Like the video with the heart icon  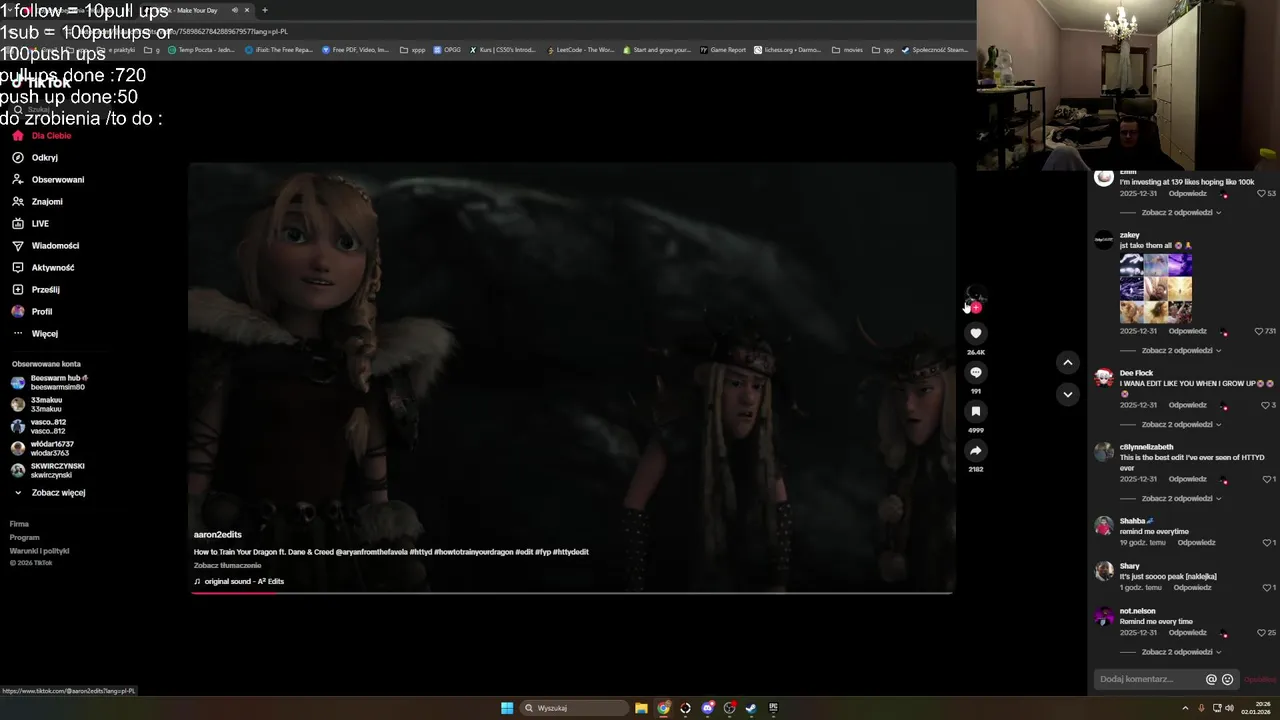[976, 334]
